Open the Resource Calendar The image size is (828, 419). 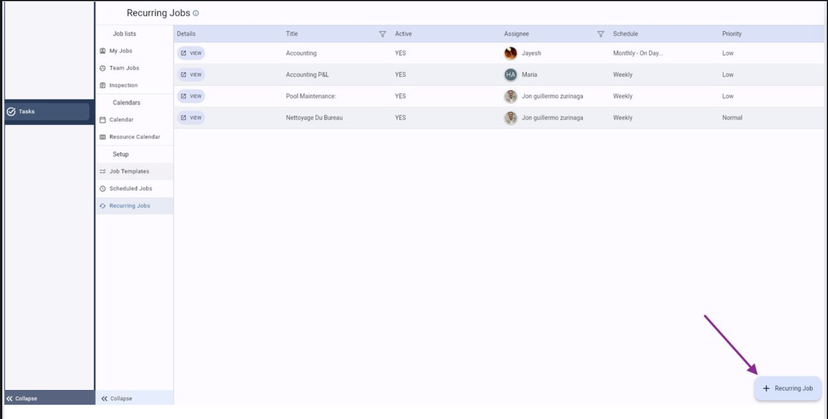(x=134, y=137)
